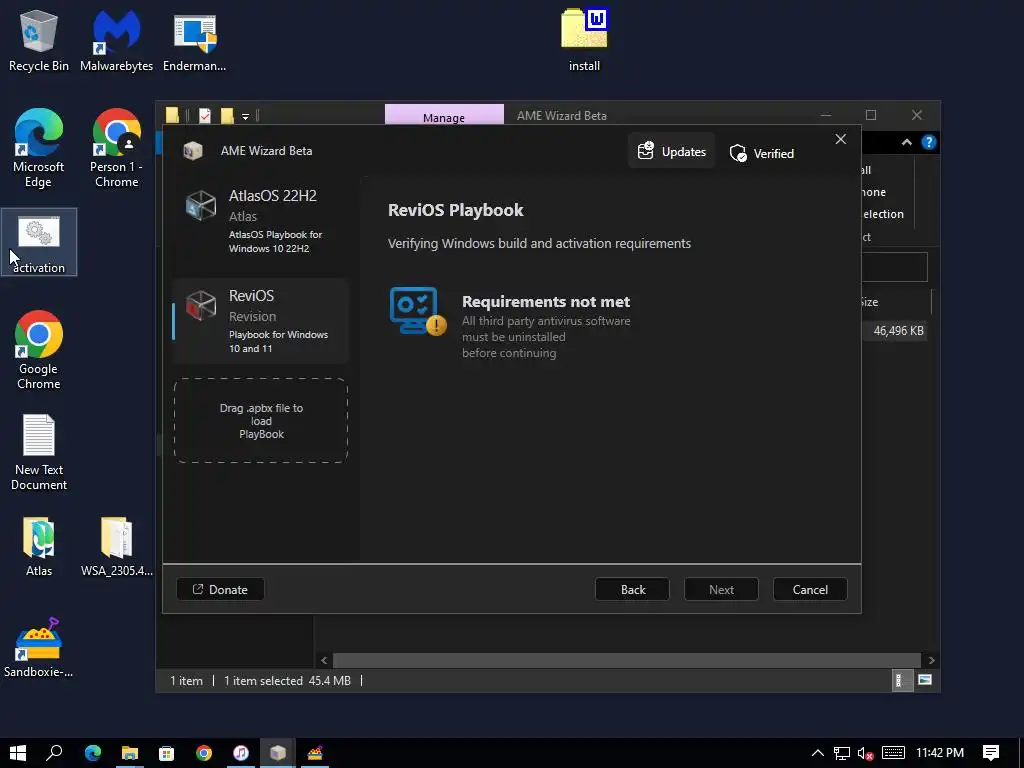Open the Sandboxie desktop shortcut
The image size is (1024, 768).
(39, 648)
